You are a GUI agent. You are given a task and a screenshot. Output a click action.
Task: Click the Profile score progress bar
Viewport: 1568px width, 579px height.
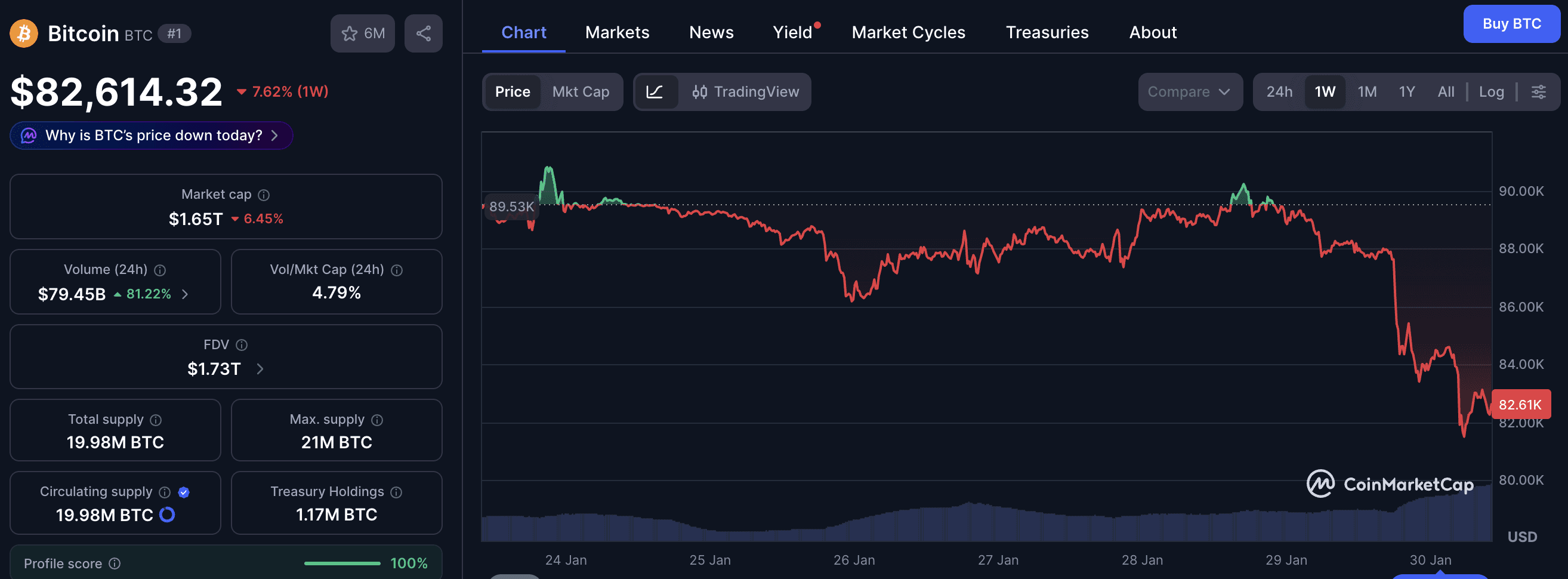pyautogui.click(x=342, y=563)
